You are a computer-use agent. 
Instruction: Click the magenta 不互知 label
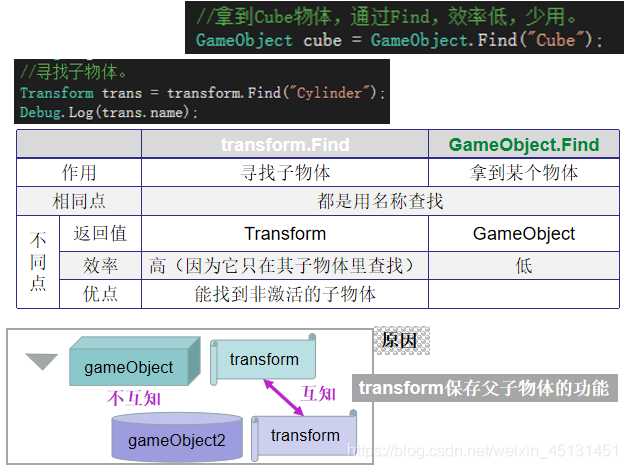click(x=134, y=398)
